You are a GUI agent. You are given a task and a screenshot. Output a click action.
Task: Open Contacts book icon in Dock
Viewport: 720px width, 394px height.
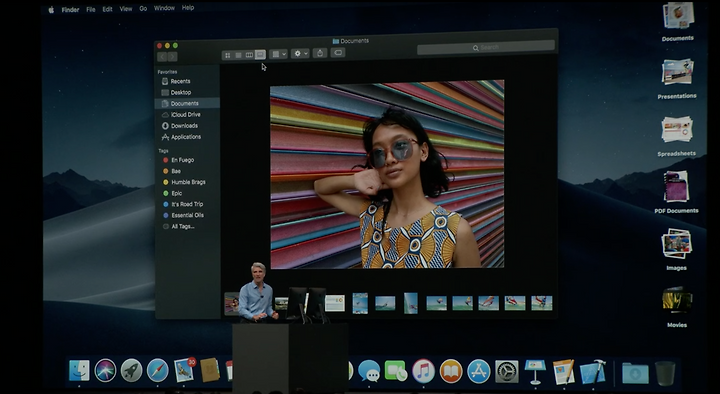click(210, 370)
